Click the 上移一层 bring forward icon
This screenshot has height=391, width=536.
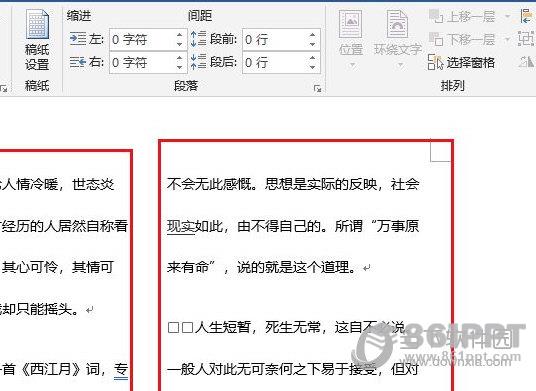coord(436,16)
